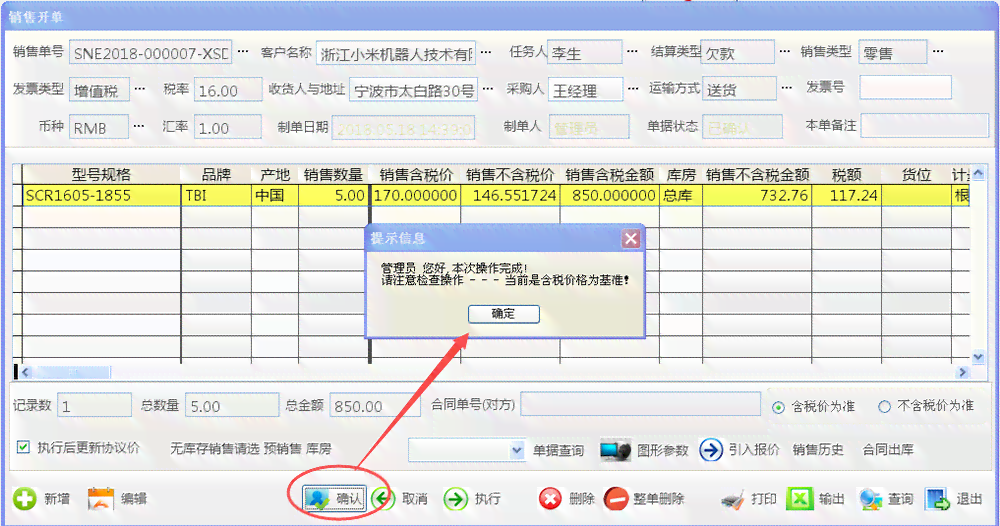
Task: Click the 732.76 amount cell
Action: pos(757,195)
